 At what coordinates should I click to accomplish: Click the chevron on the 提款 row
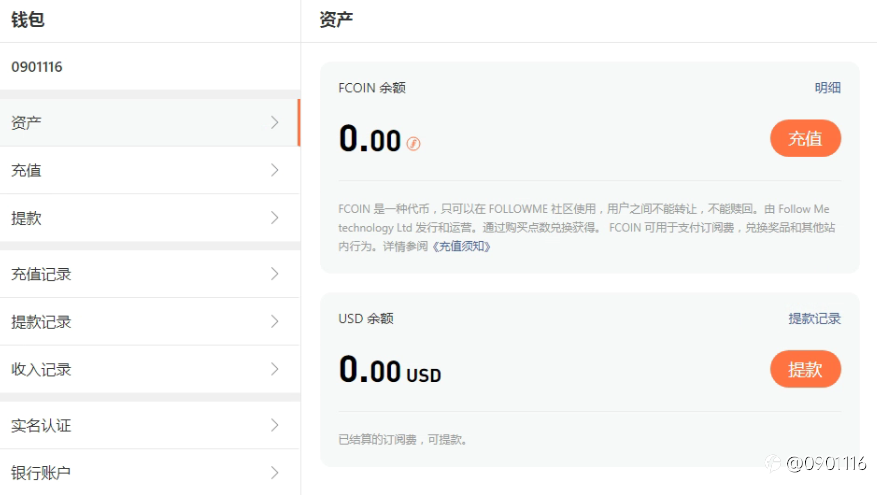point(275,218)
